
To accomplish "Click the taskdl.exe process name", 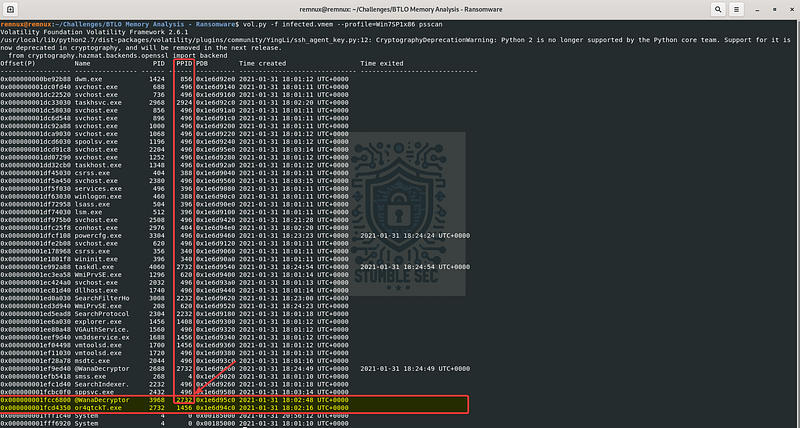I will 94,267.
